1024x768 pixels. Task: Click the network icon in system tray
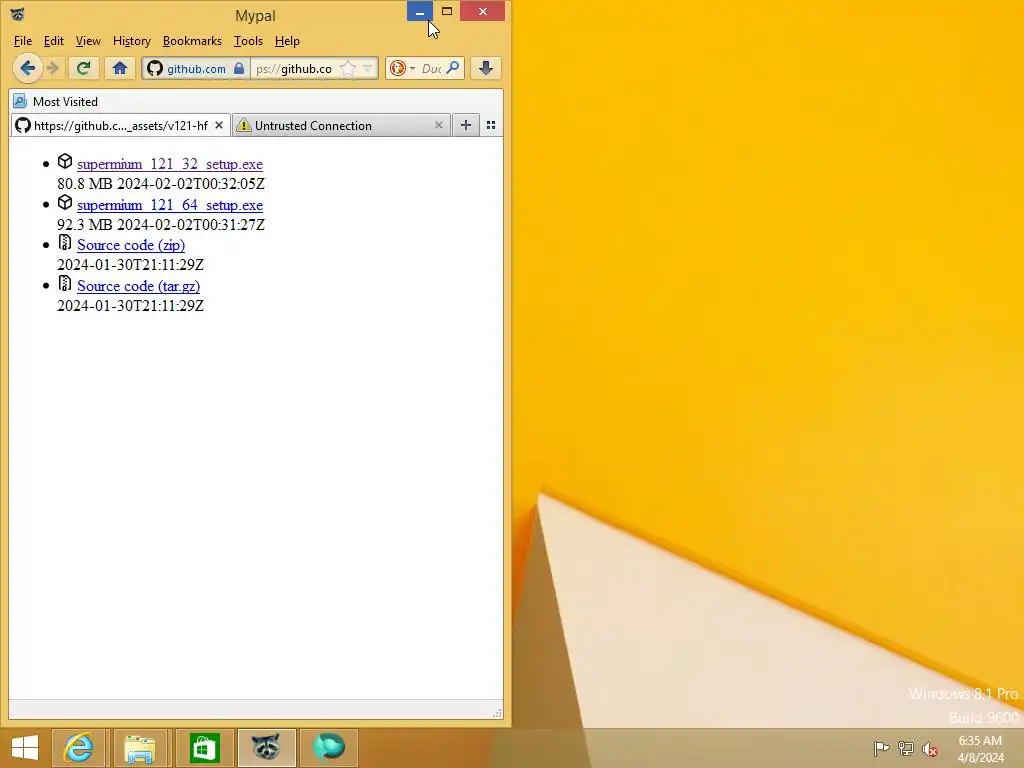click(x=906, y=748)
